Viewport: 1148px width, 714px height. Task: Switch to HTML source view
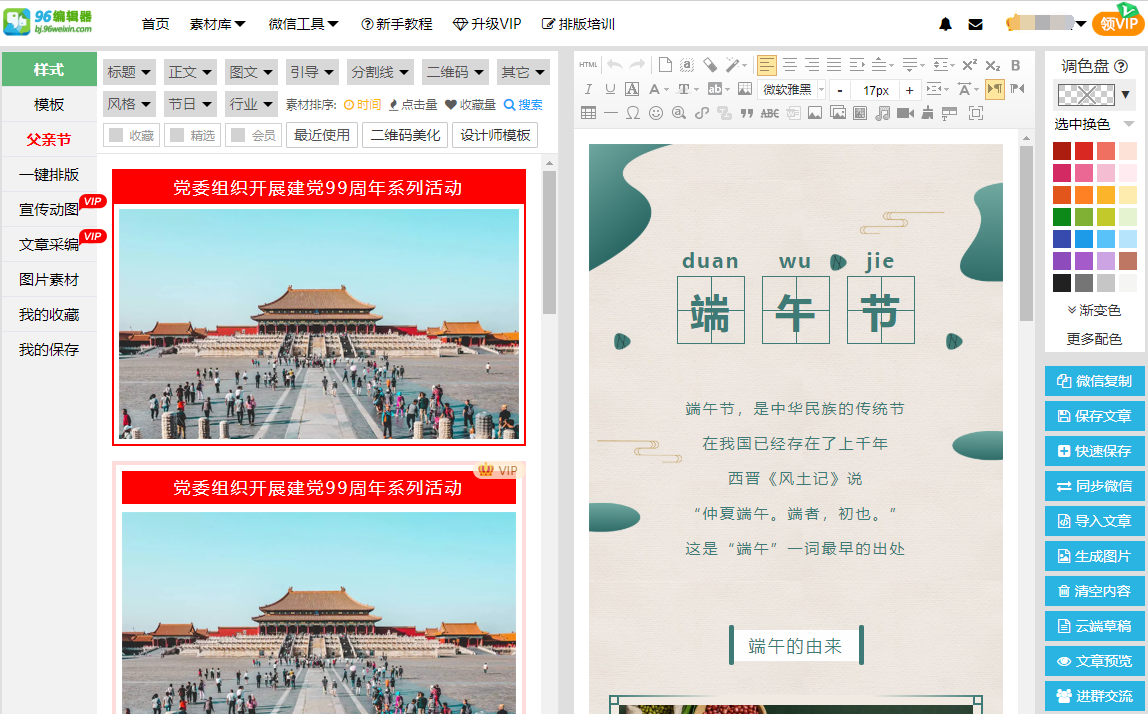590,66
